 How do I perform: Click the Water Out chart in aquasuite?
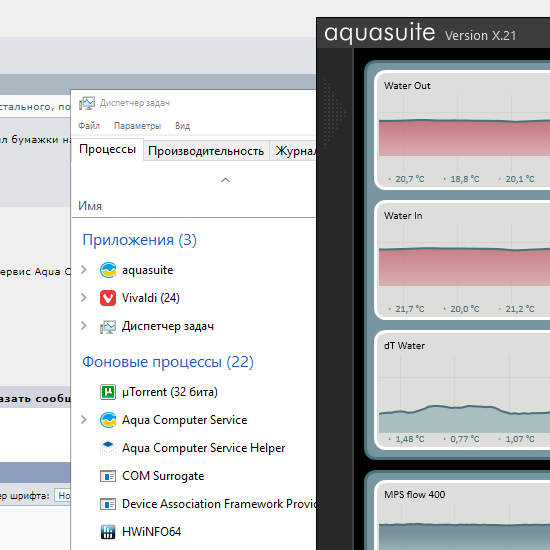pyautogui.click(x=463, y=130)
